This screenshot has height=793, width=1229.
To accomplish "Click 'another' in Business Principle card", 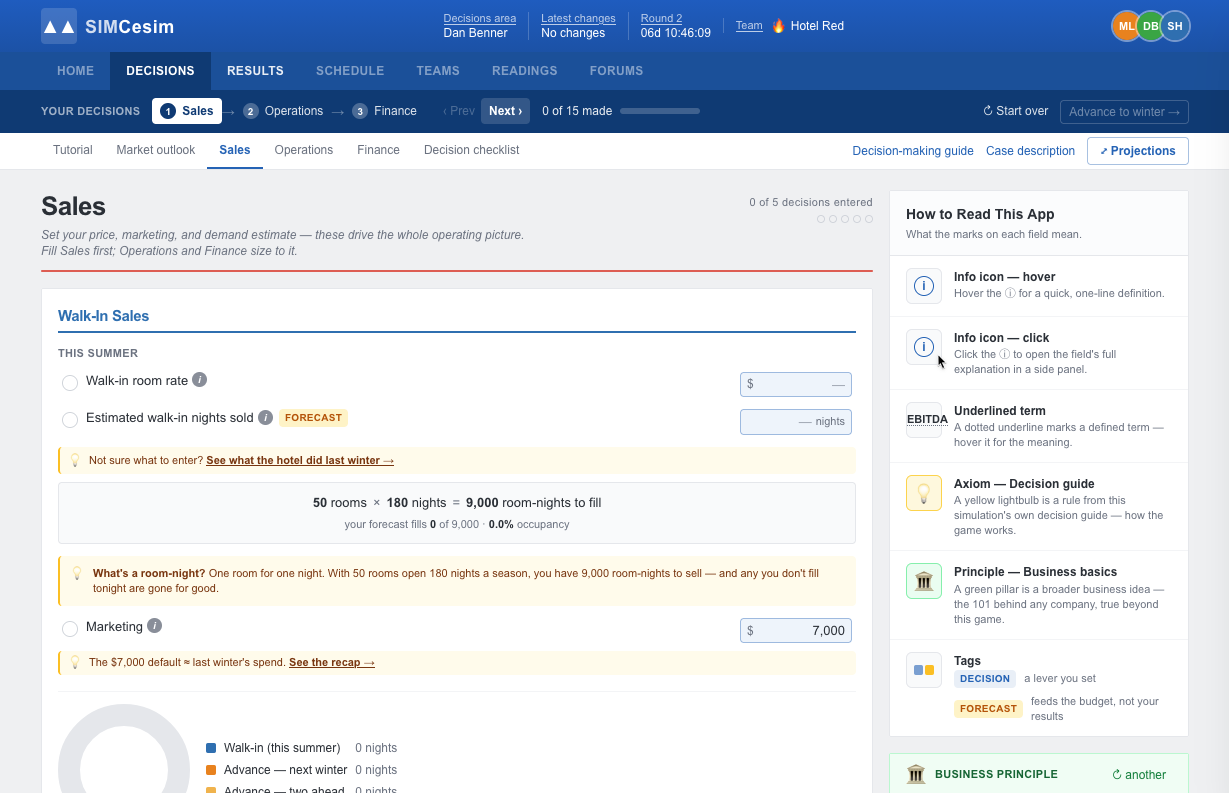I will 1139,774.
